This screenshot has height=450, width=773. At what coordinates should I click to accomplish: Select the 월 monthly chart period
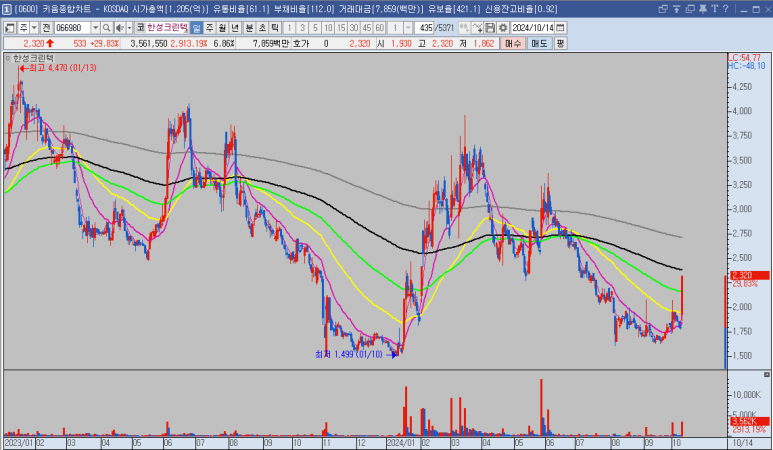click(x=222, y=28)
